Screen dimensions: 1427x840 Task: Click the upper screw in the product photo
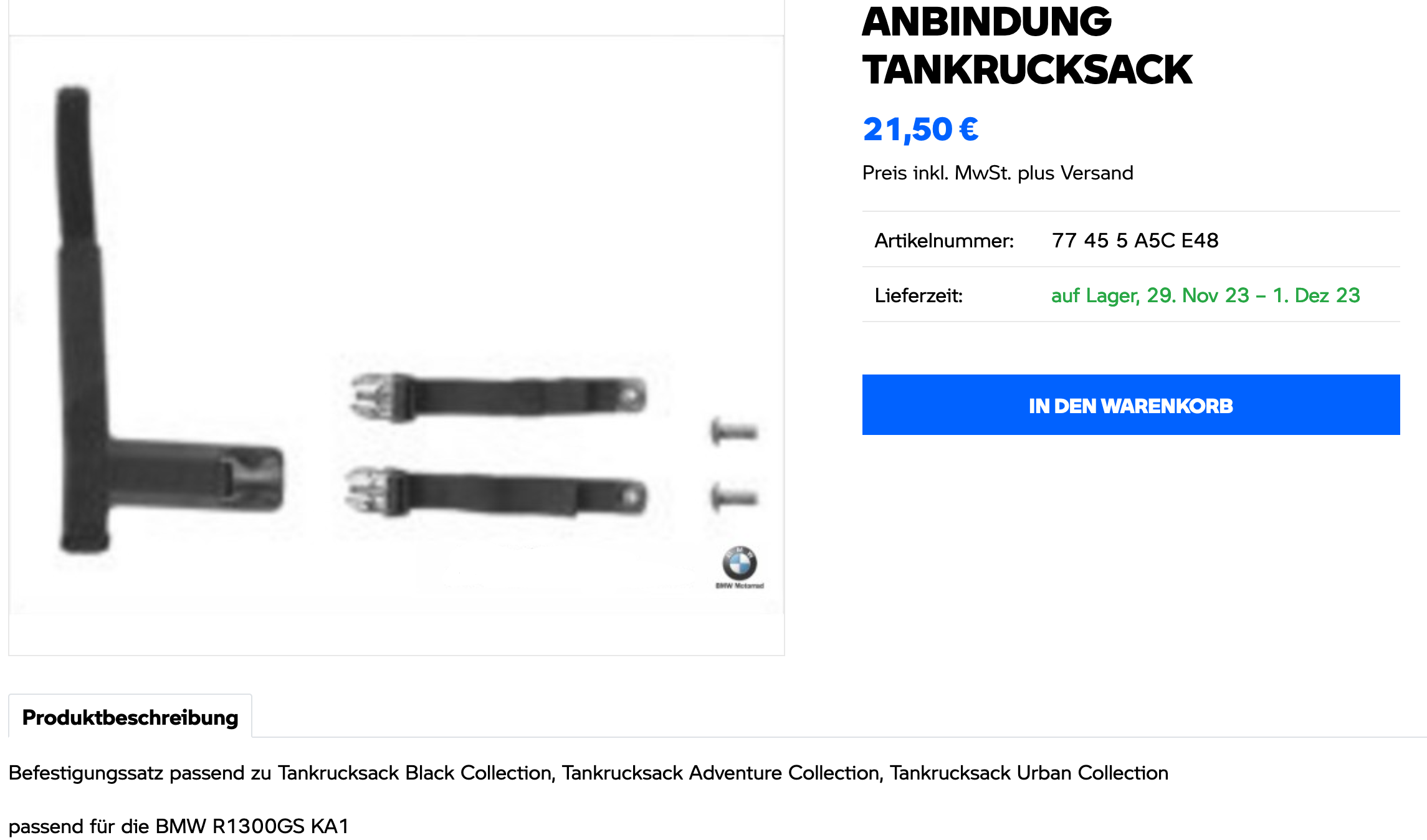point(734,431)
